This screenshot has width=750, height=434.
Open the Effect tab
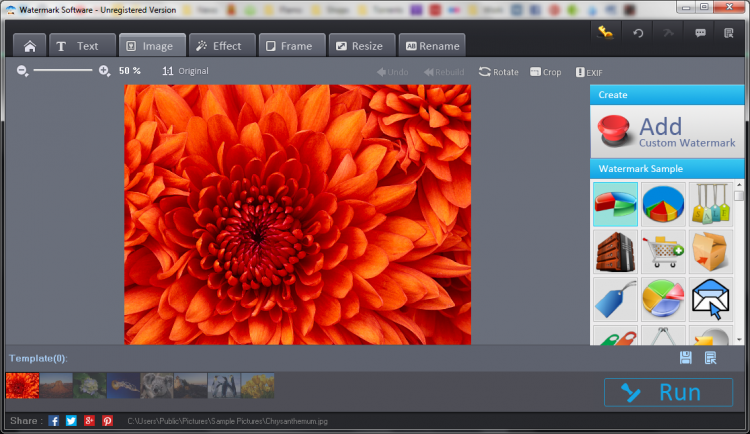tap(217, 46)
